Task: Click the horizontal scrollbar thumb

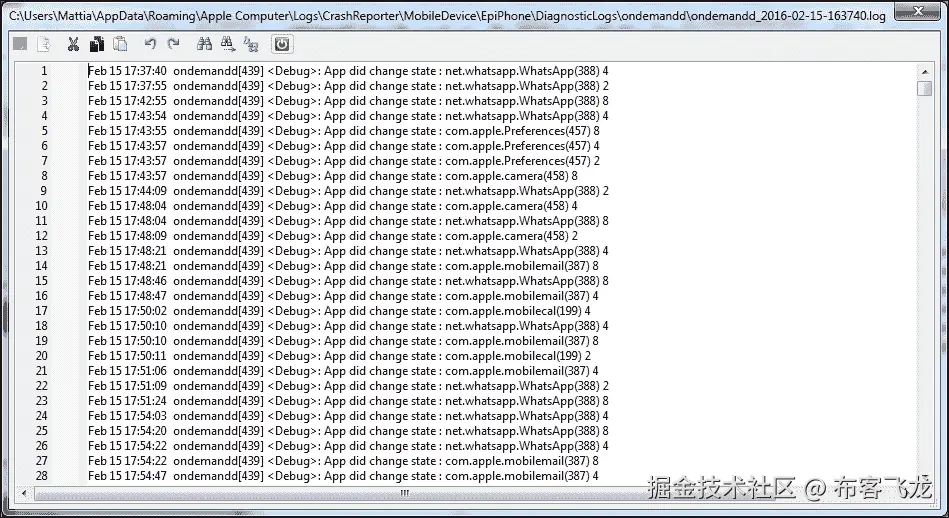Action: (x=404, y=493)
